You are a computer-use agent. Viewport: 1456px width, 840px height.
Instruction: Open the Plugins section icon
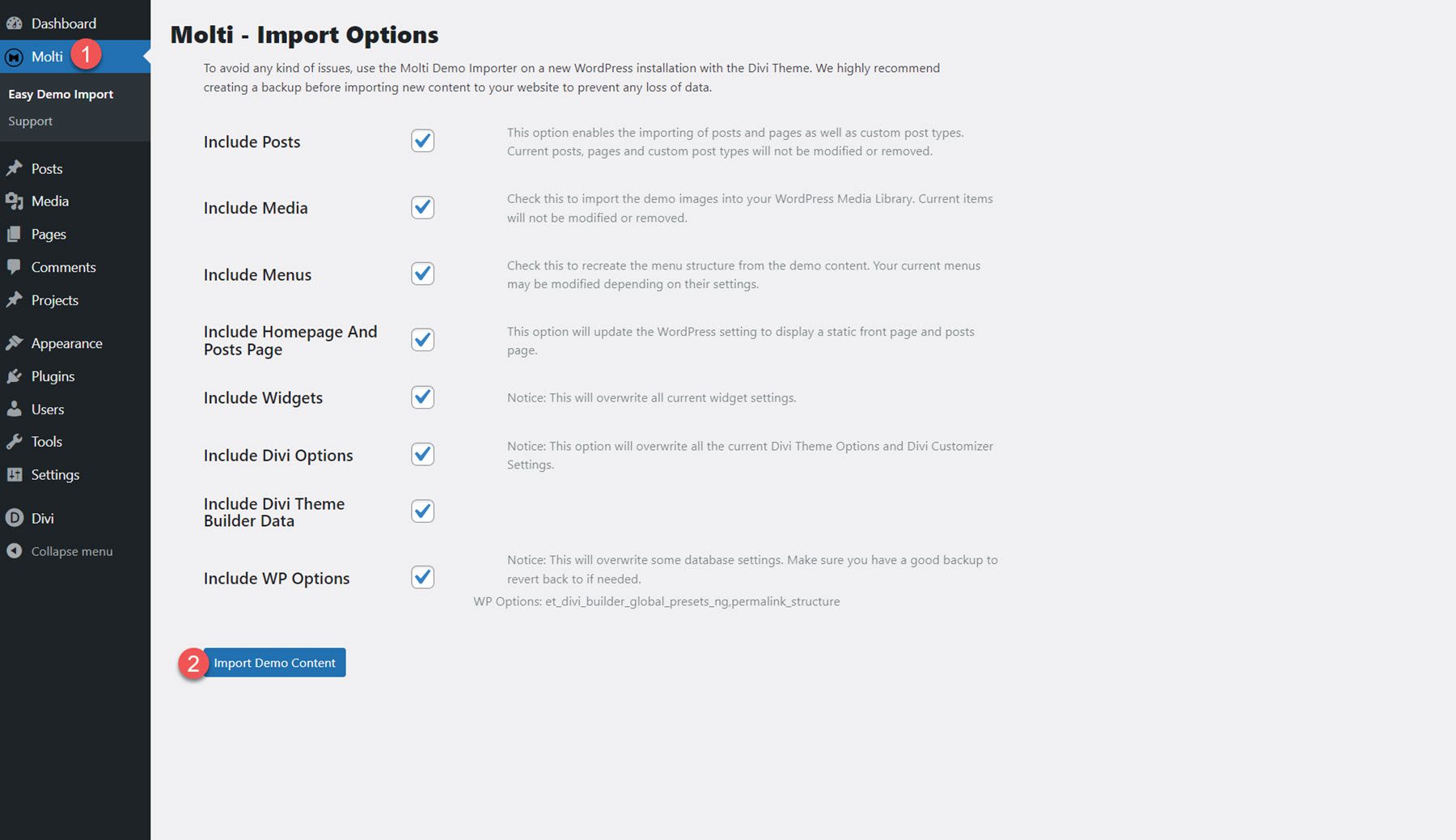tap(16, 375)
